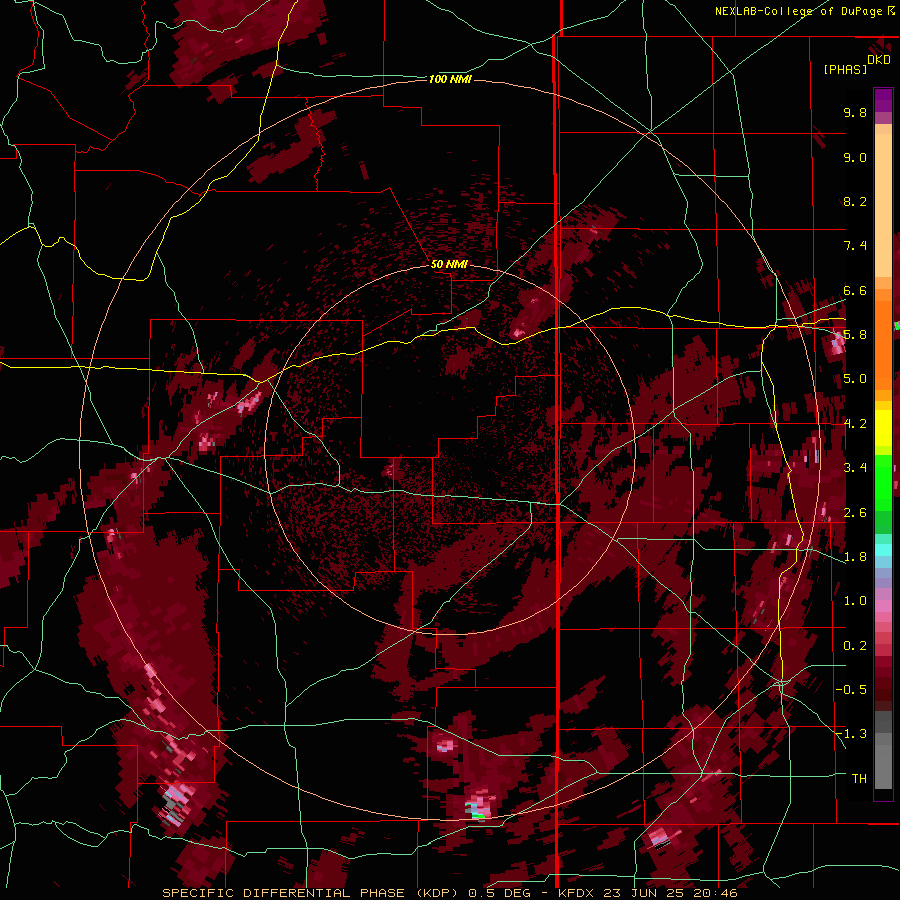This screenshot has height=900, width=900.
Task: Click the 2.6 scale value
Action: tap(855, 513)
